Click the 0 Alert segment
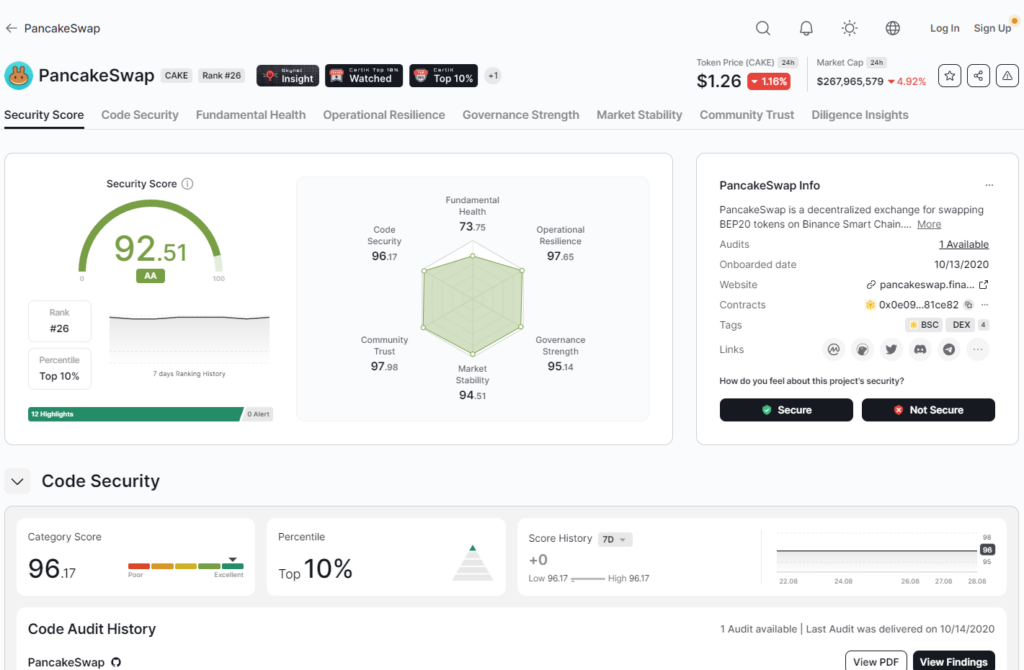 259,414
